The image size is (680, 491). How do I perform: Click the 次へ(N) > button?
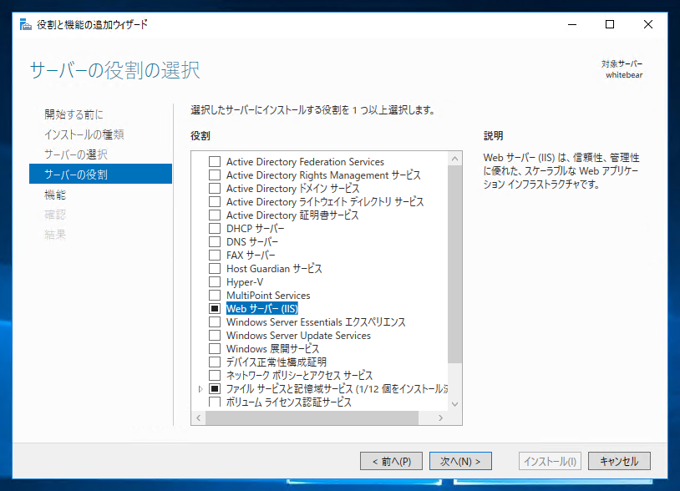pyautogui.click(x=461, y=461)
